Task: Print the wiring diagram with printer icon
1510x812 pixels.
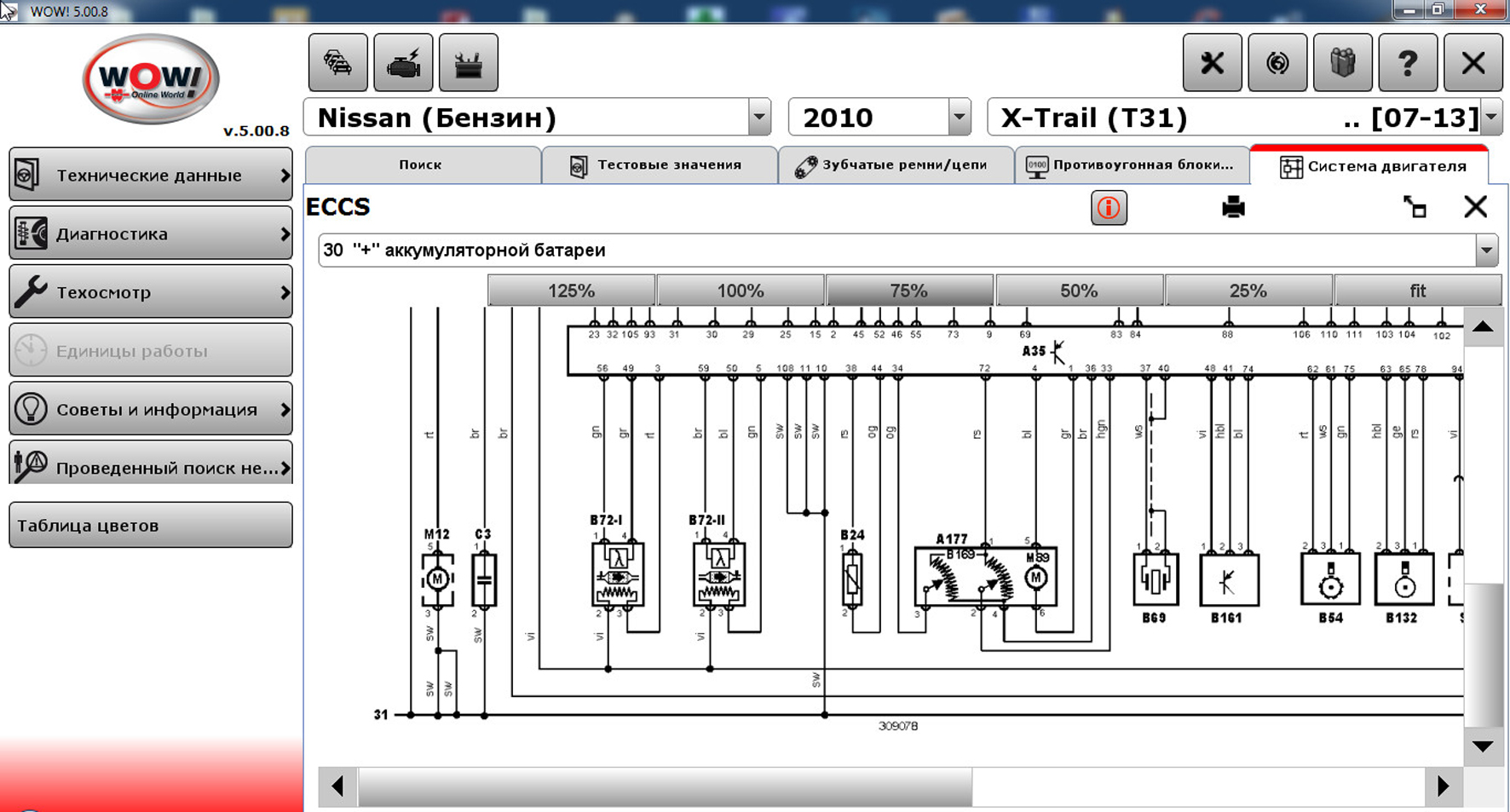Action: (1233, 207)
